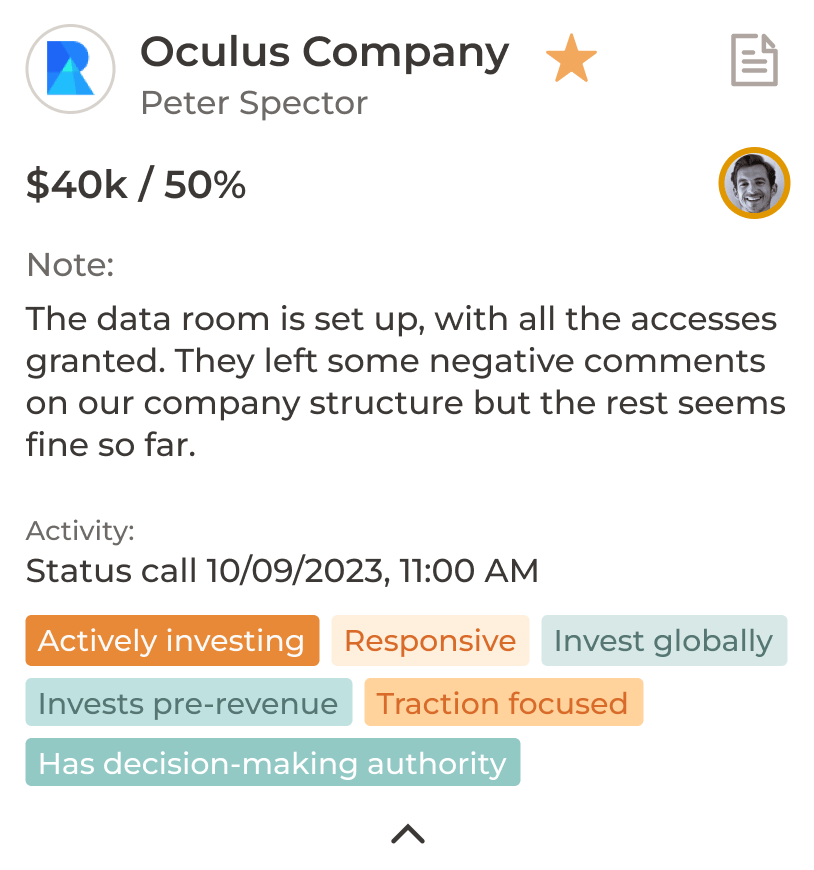Click the note text about data room
The image size is (814, 870).
[406, 382]
